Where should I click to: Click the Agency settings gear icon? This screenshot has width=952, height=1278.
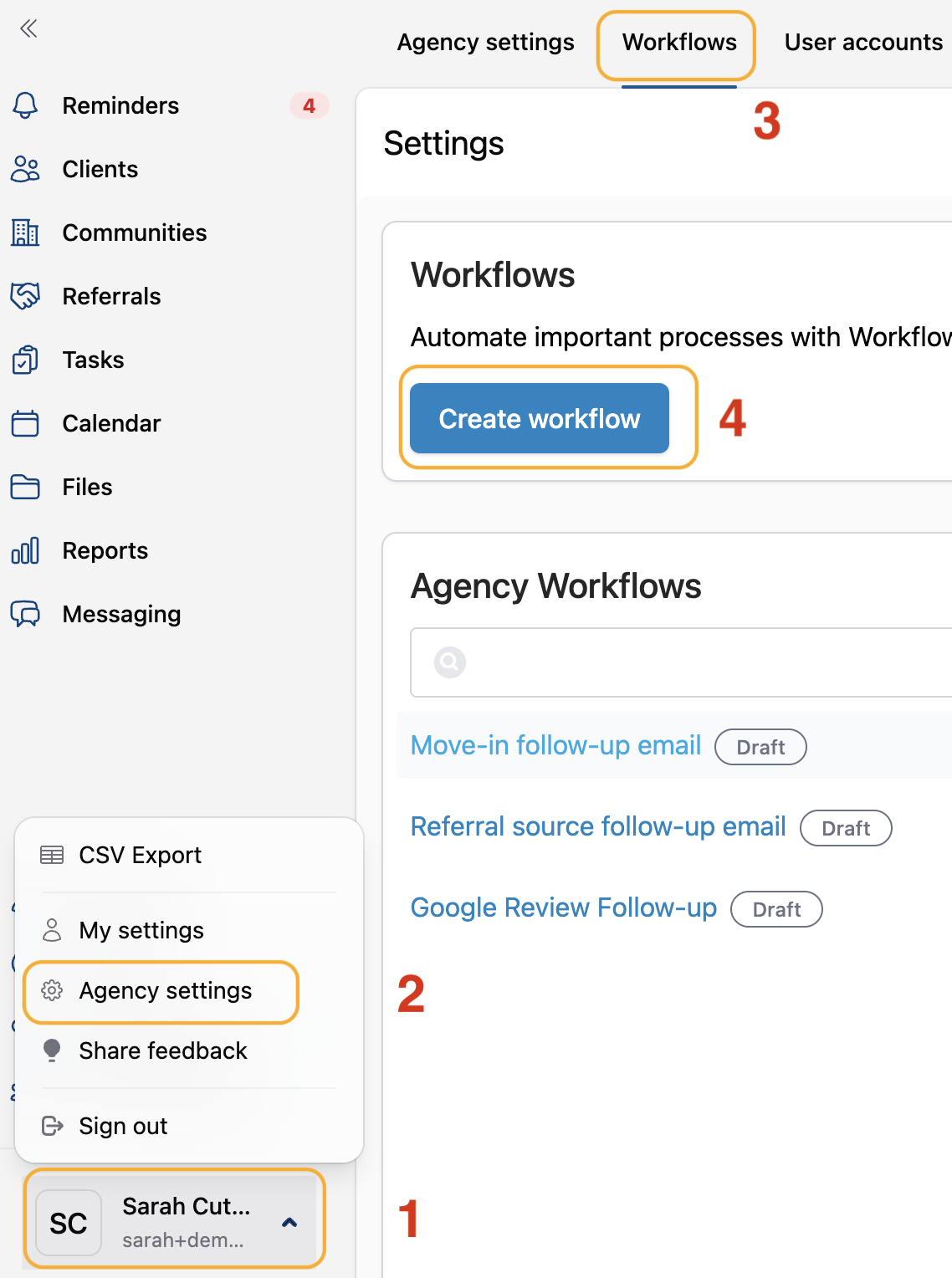(52, 990)
